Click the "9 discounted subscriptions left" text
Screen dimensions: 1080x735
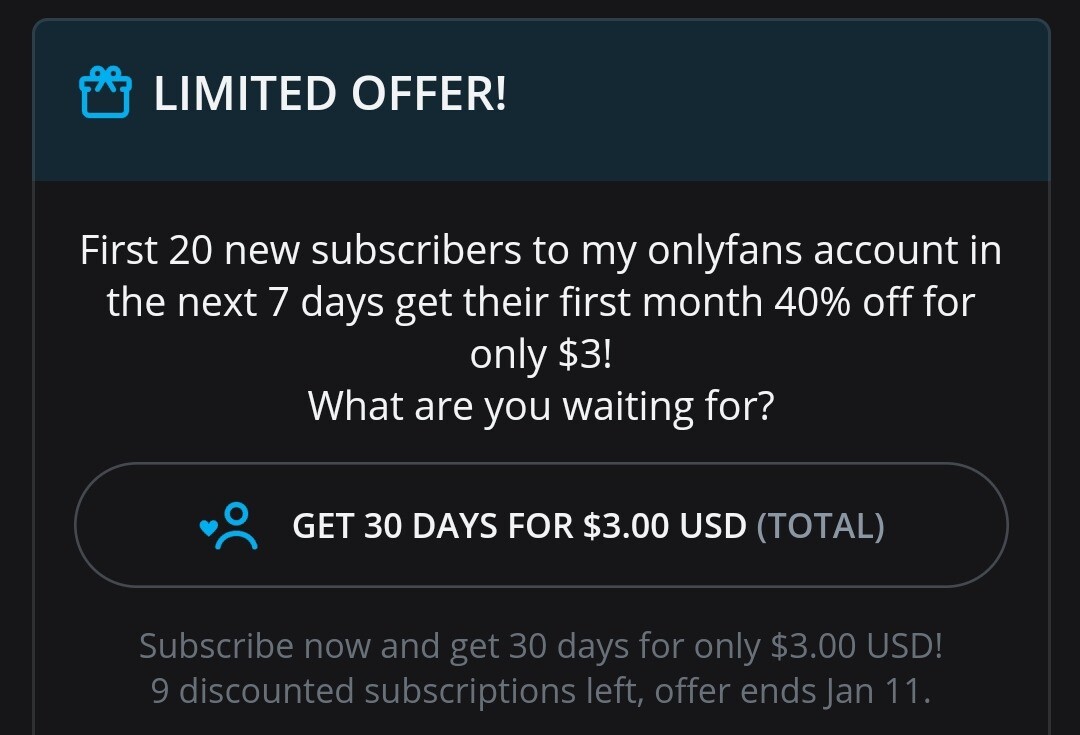tap(395, 691)
